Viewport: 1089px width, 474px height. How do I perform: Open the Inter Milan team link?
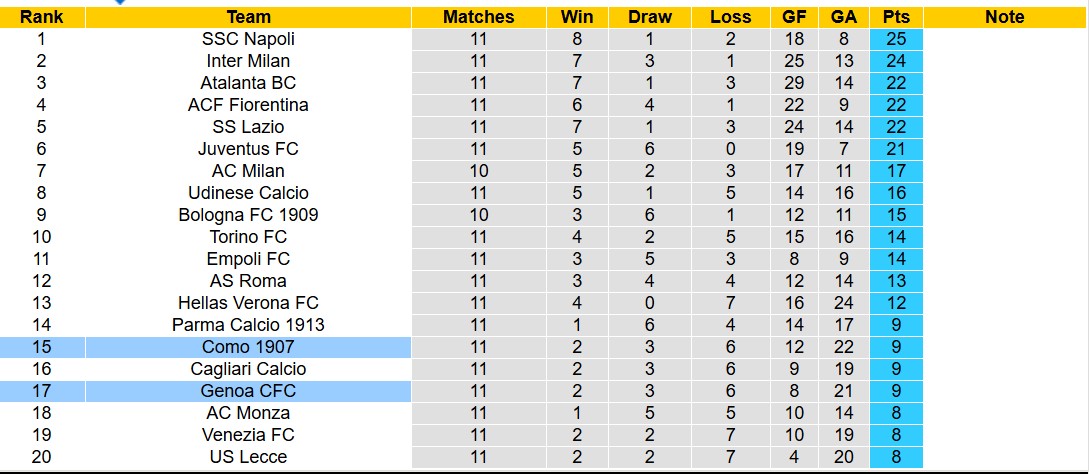tap(248, 61)
